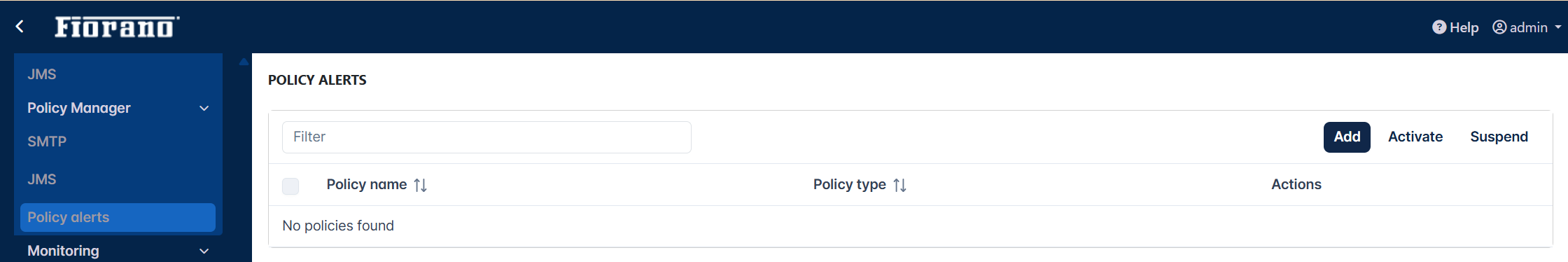The width and height of the screenshot is (1568, 262).
Task: Expand the Monitoring section chevron
Action: tap(204, 251)
